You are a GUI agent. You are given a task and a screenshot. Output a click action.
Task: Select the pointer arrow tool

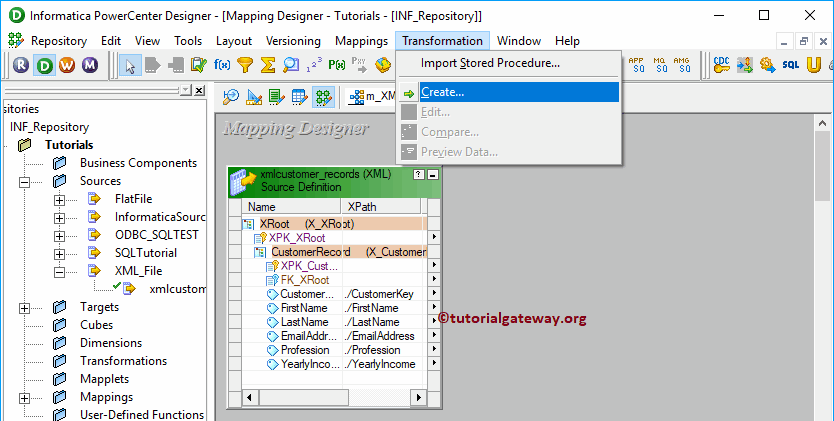(130, 65)
